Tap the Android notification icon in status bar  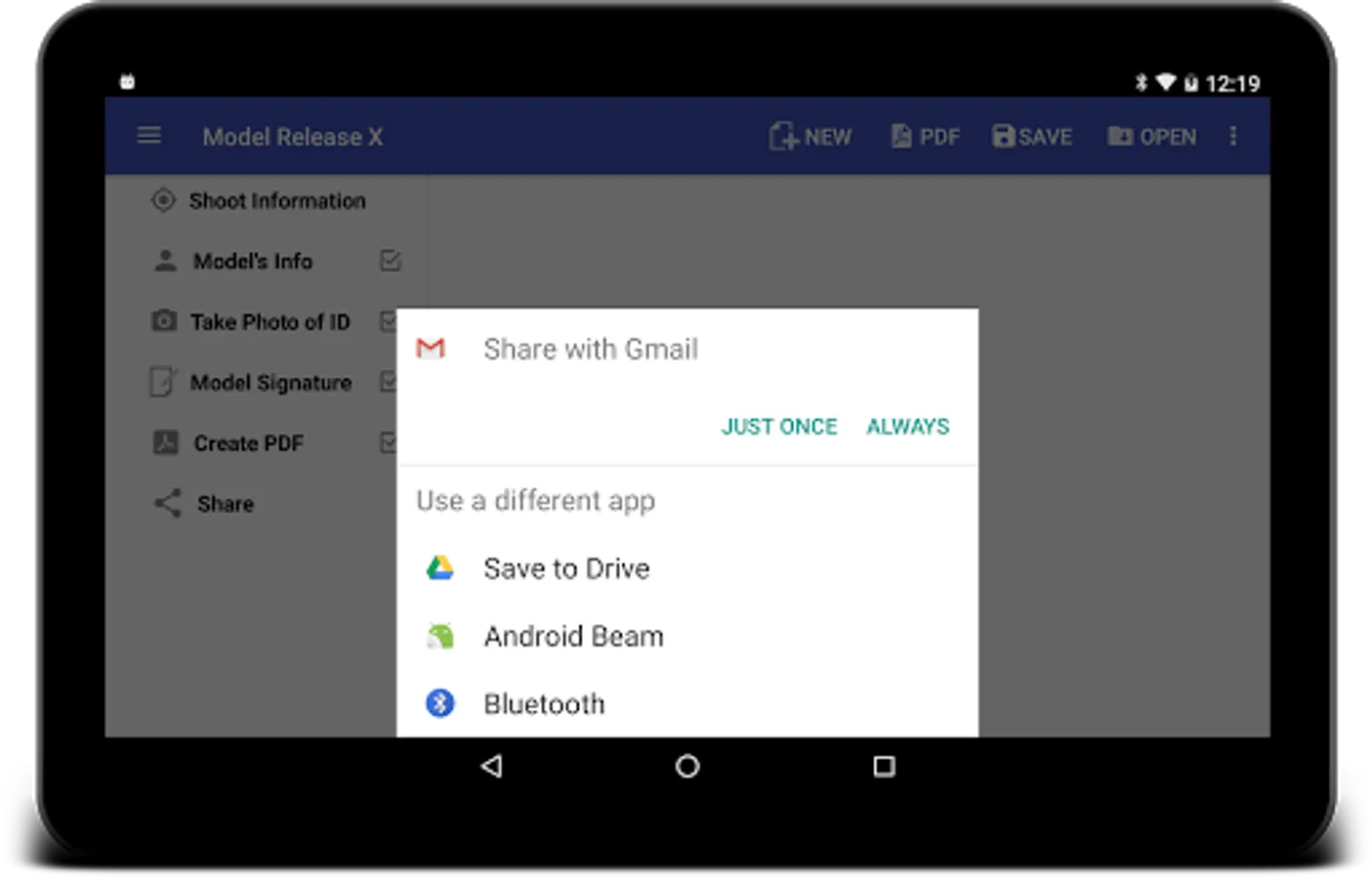pos(127,82)
